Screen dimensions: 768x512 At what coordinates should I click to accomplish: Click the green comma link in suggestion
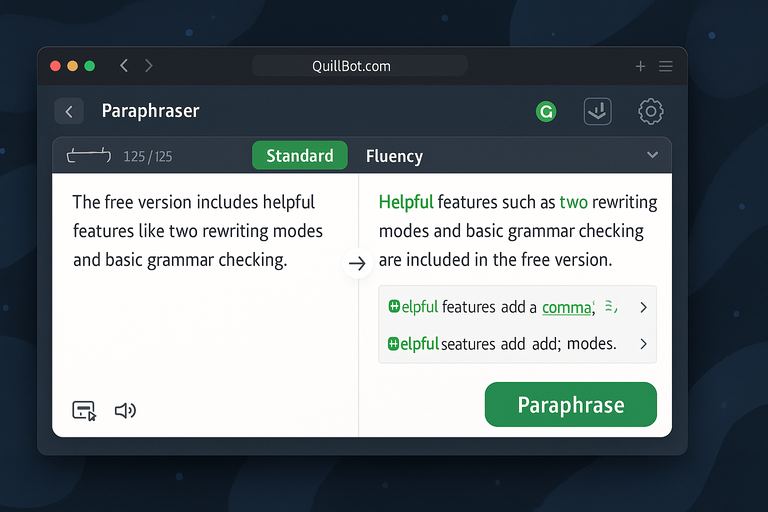click(x=567, y=307)
